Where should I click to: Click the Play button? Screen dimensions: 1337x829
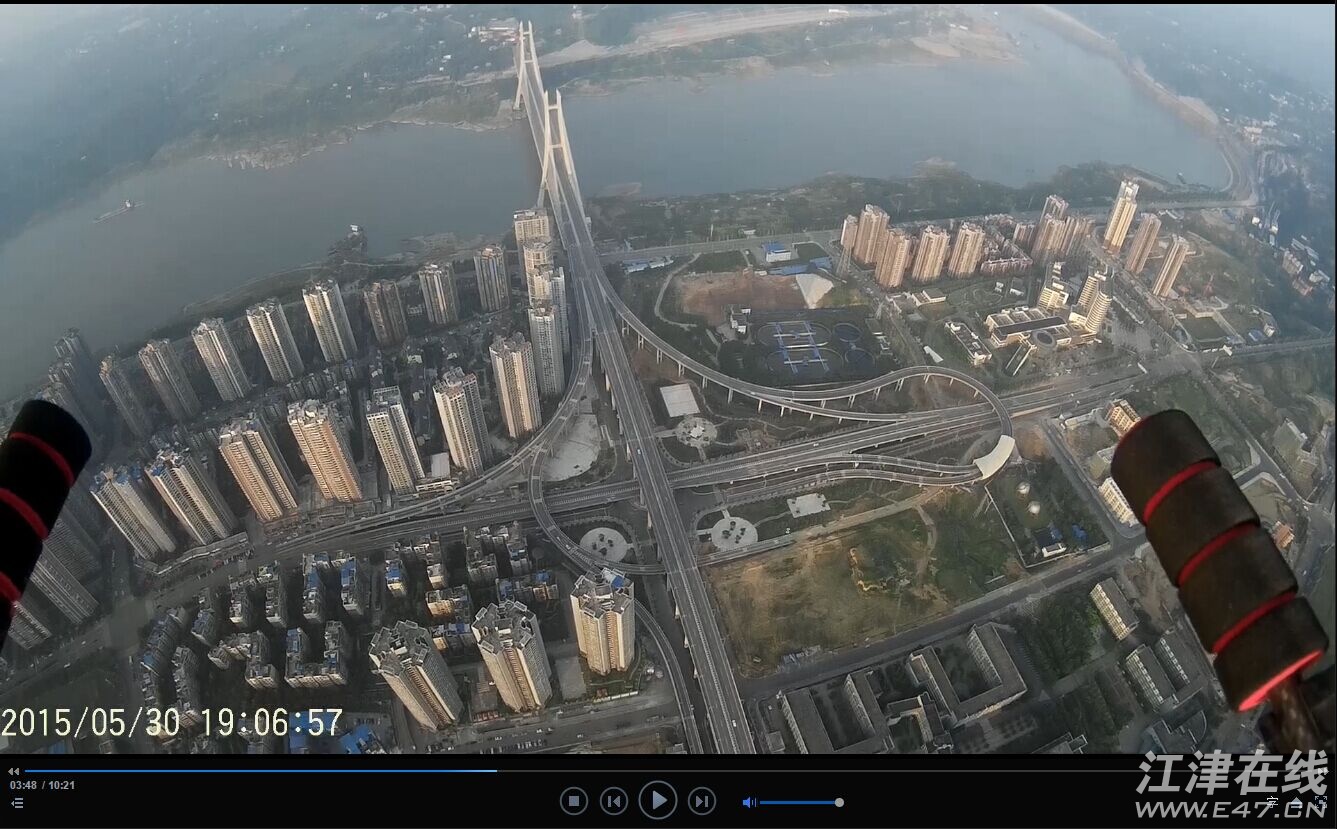[658, 800]
